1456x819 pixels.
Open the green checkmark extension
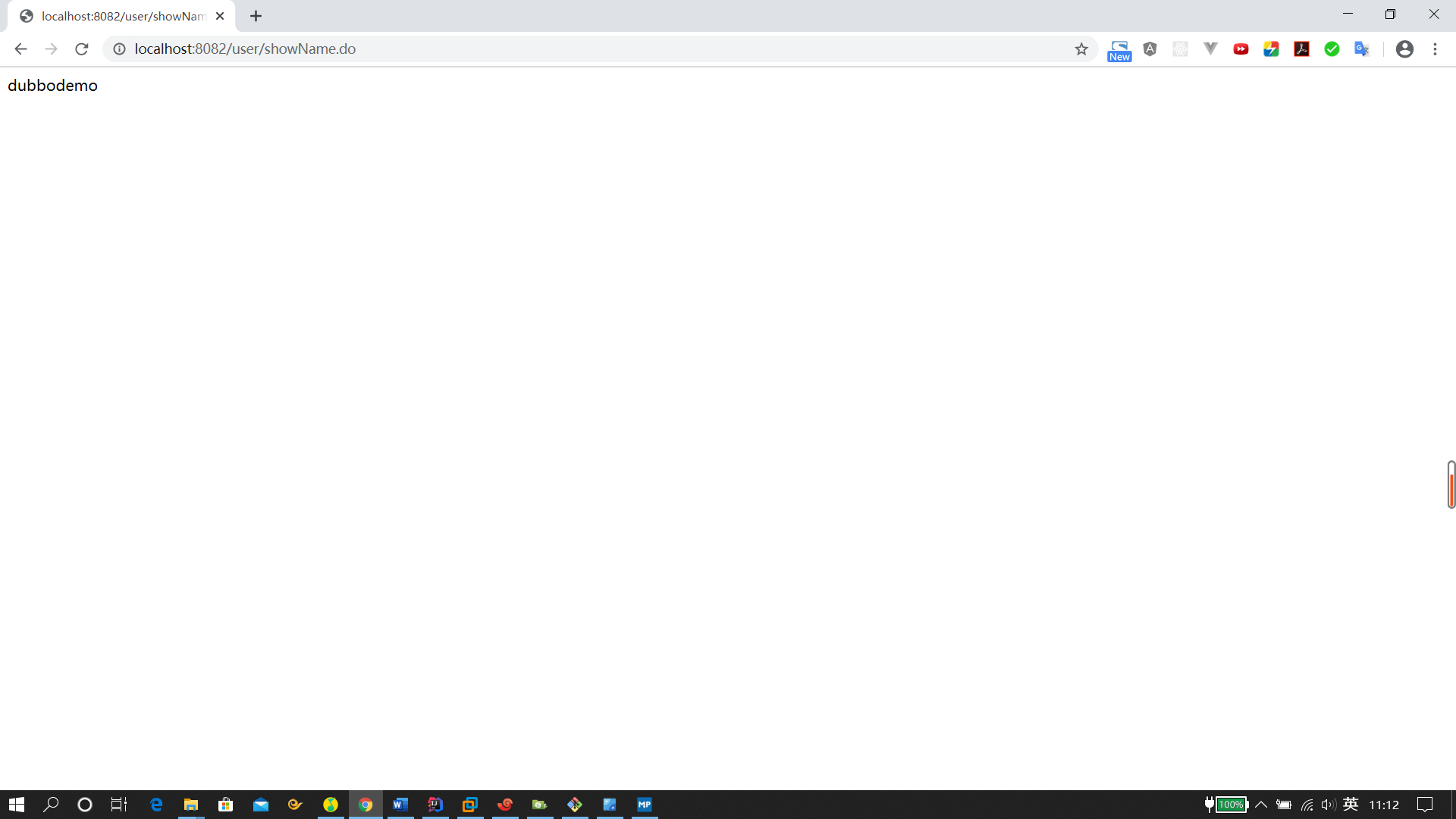(1332, 49)
